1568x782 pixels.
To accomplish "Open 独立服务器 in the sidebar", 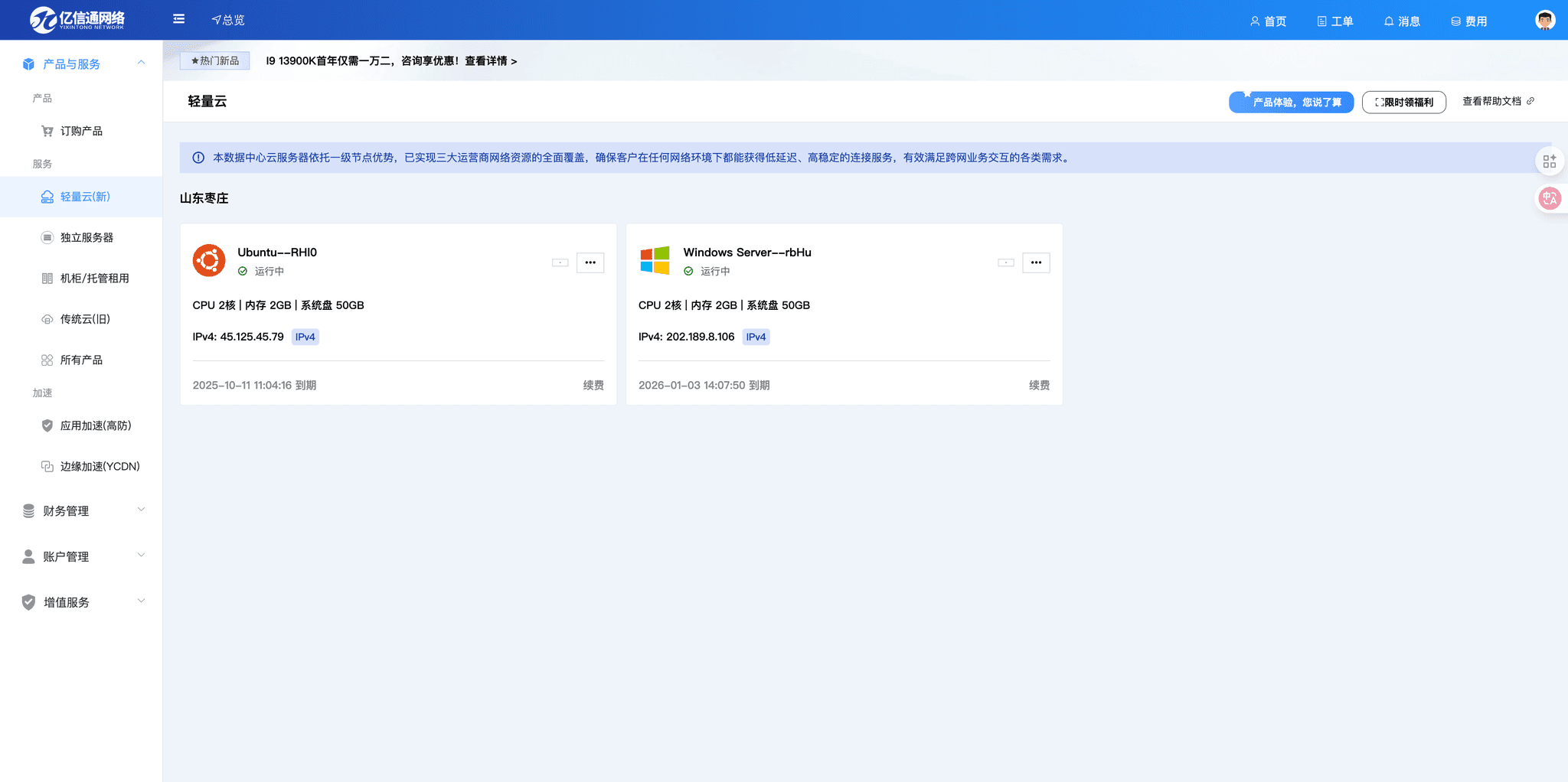I will click(x=87, y=238).
